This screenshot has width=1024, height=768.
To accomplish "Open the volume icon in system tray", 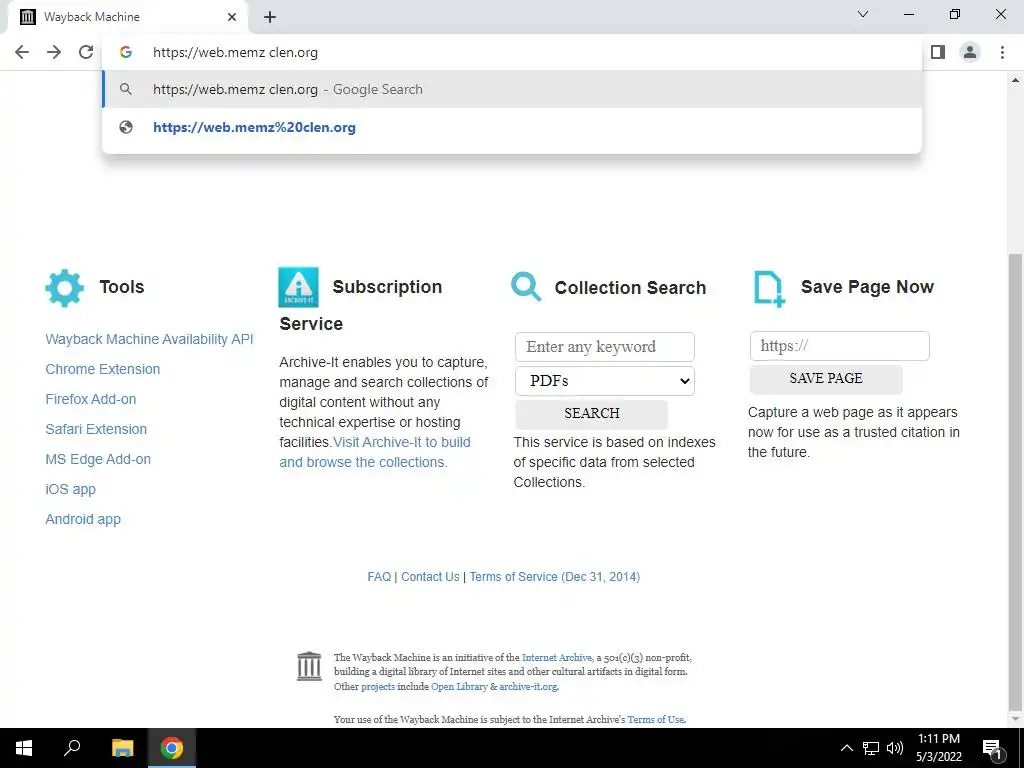I will pyautogui.click(x=895, y=748).
